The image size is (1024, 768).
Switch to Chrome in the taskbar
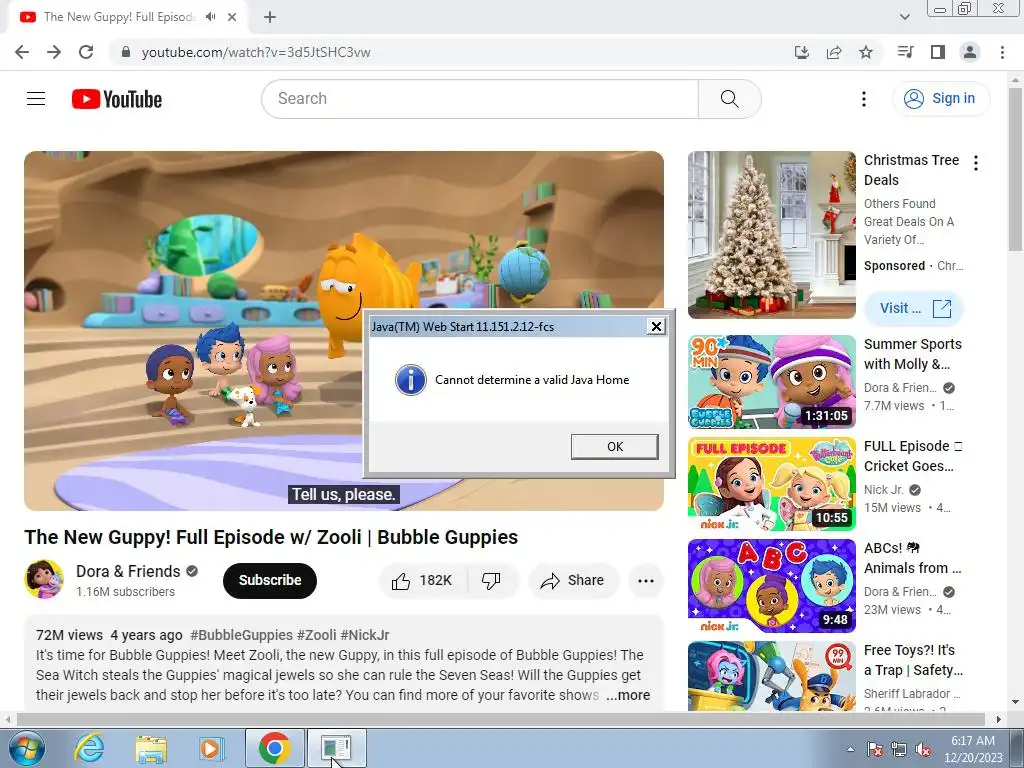point(274,748)
